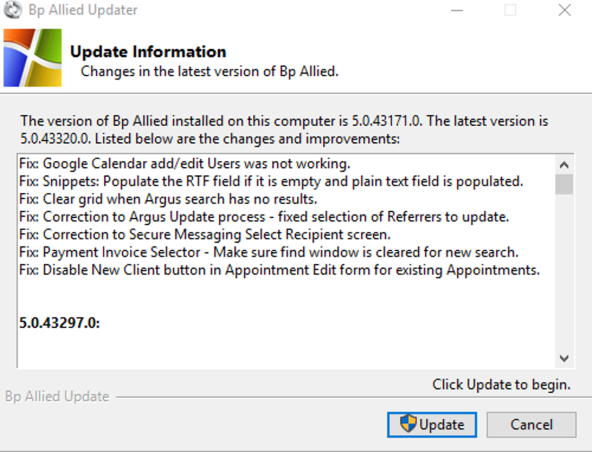This screenshot has width=592, height=452.
Task: Cancel the Bp Allied update
Action: pos(531,425)
